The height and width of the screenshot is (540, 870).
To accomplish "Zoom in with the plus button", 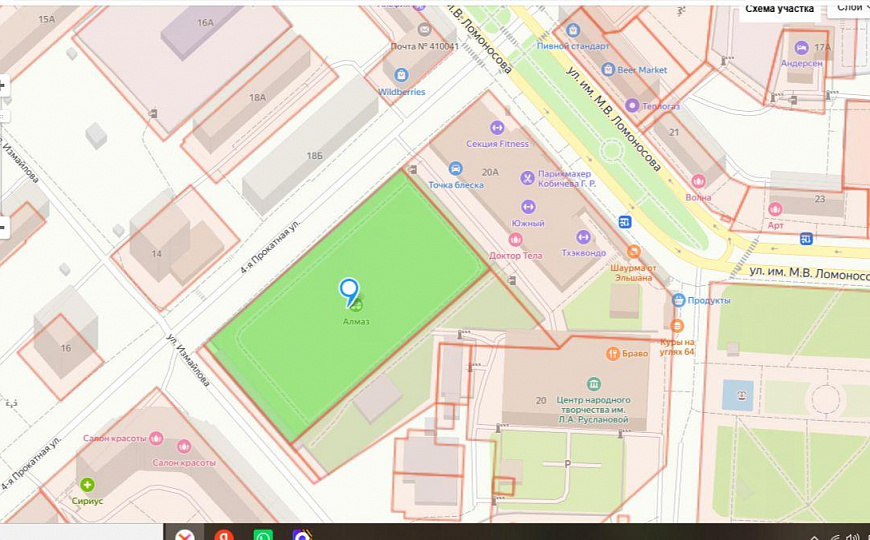I will pyautogui.click(x=3, y=85).
